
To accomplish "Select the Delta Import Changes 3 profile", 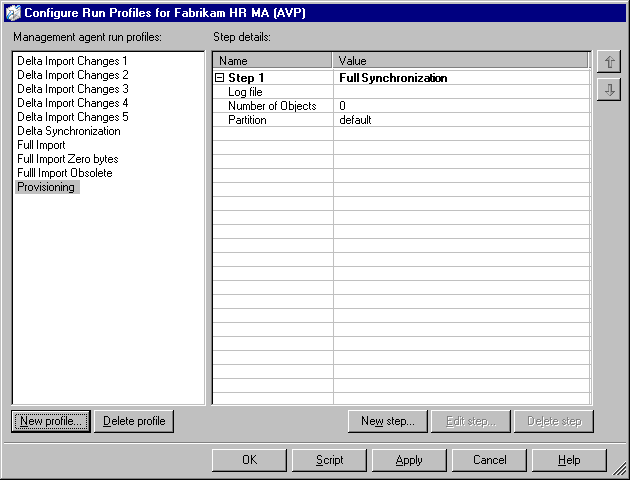I will click(x=73, y=89).
